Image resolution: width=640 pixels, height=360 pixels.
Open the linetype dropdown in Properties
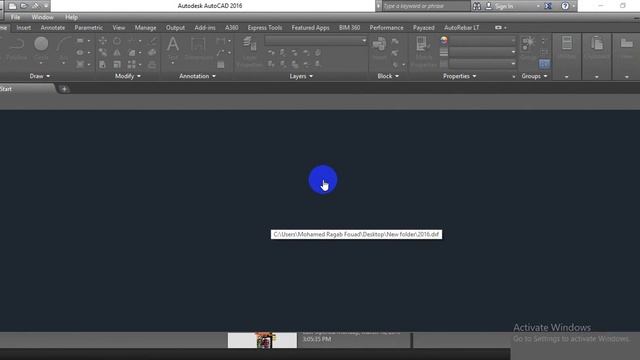tap(482, 64)
